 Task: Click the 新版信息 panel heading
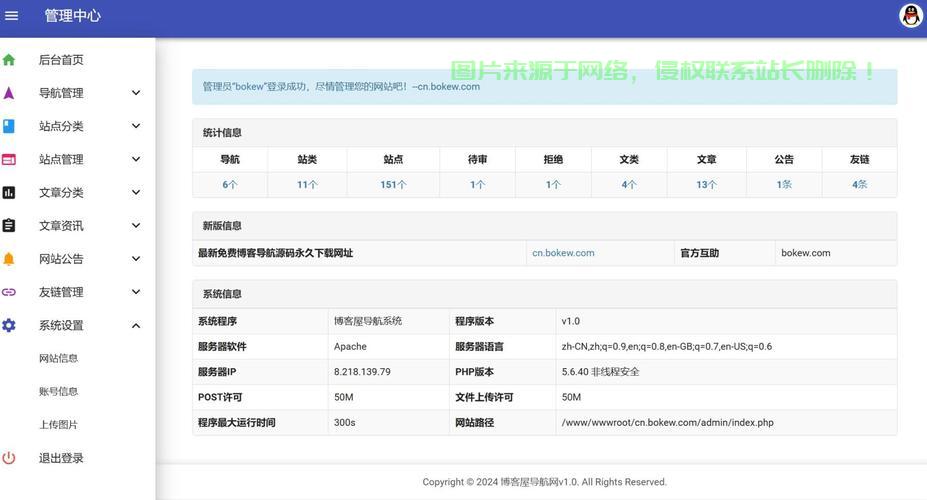pyautogui.click(x=222, y=226)
